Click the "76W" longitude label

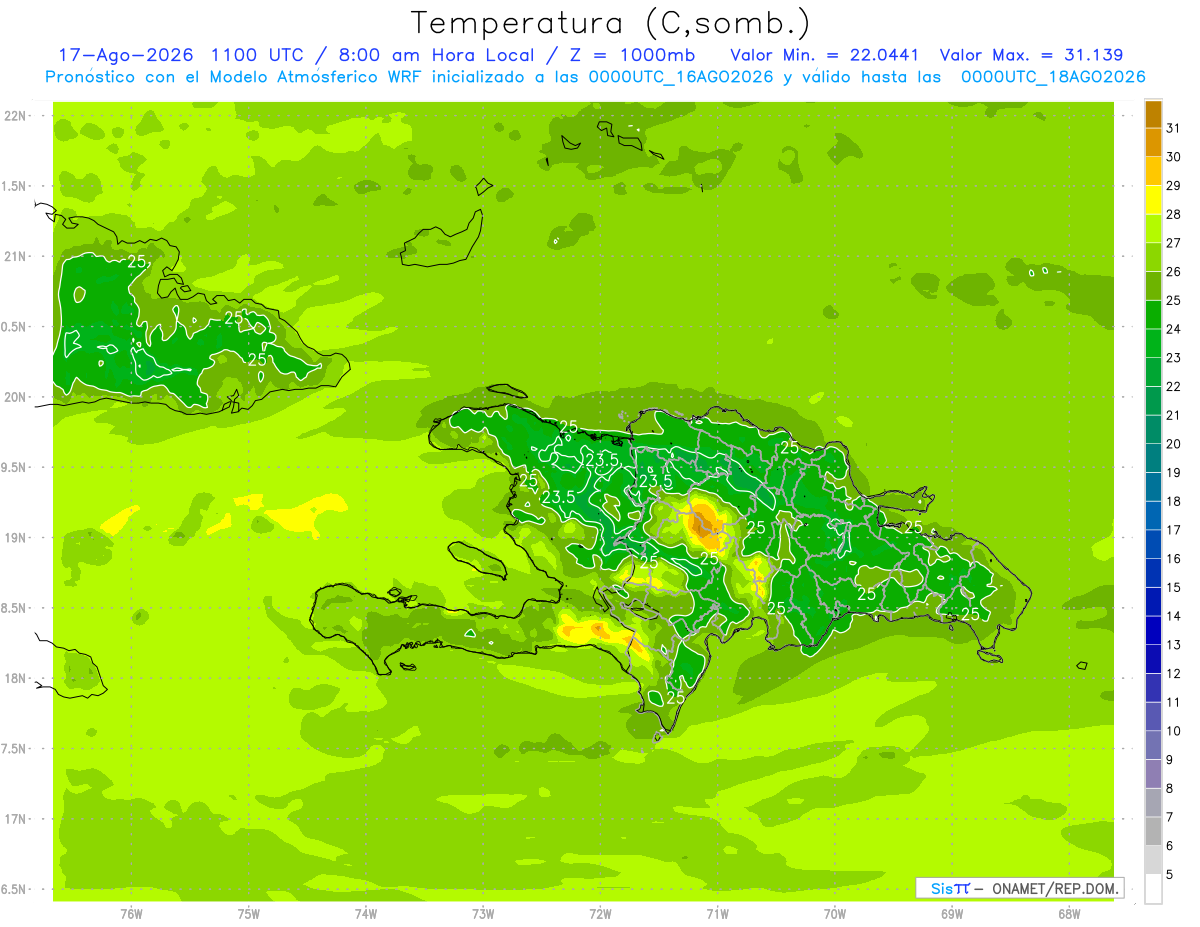point(131,914)
